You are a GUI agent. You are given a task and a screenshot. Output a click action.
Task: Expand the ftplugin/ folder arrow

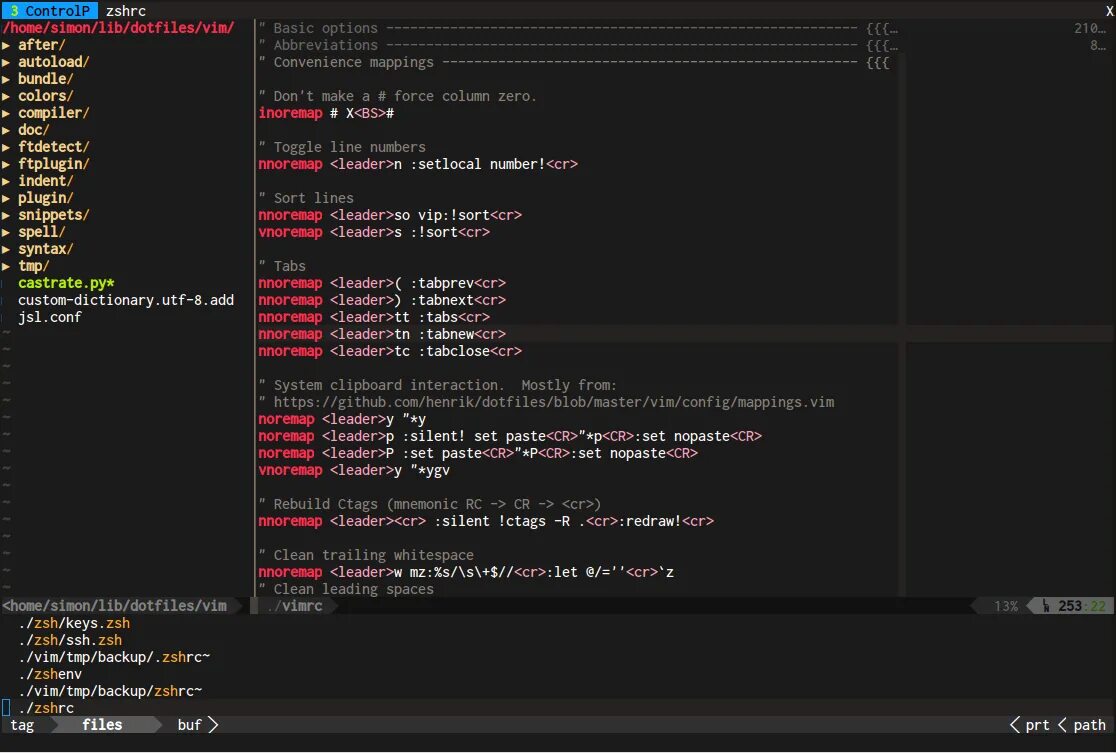[6, 164]
